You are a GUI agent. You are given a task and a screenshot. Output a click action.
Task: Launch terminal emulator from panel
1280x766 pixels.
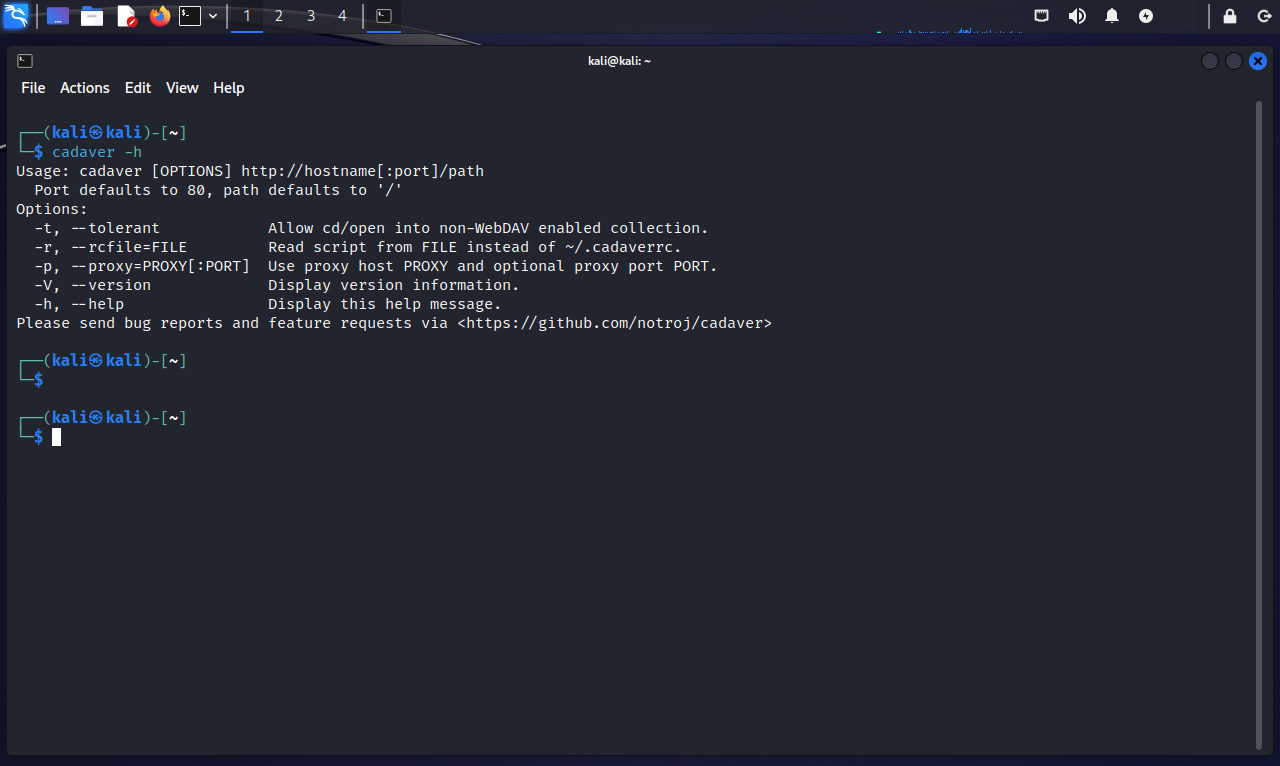tap(190, 16)
